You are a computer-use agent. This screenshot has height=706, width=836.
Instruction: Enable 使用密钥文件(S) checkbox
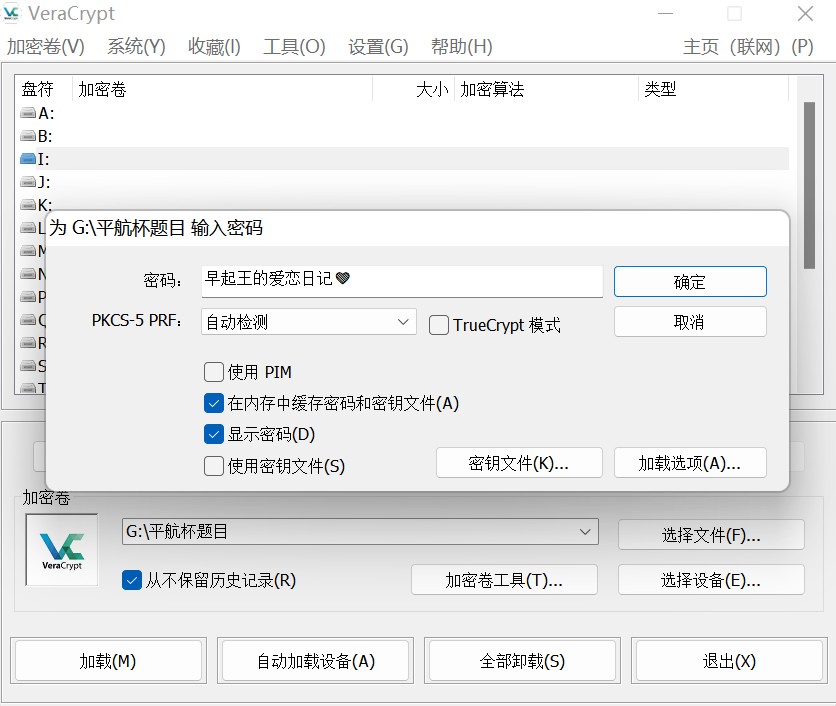(x=214, y=465)
